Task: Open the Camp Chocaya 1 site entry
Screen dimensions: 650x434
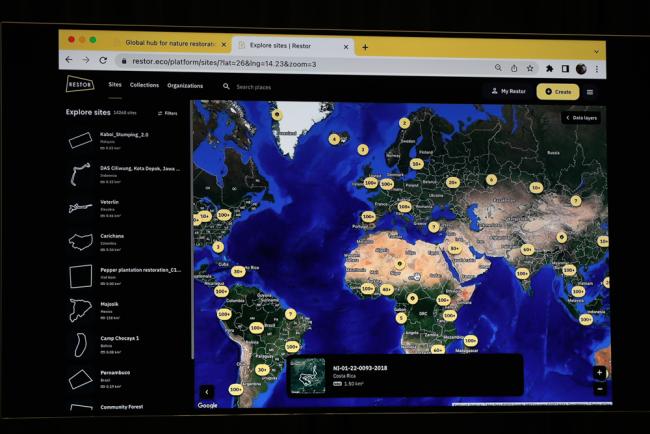Action: click(x=124, y=345)
